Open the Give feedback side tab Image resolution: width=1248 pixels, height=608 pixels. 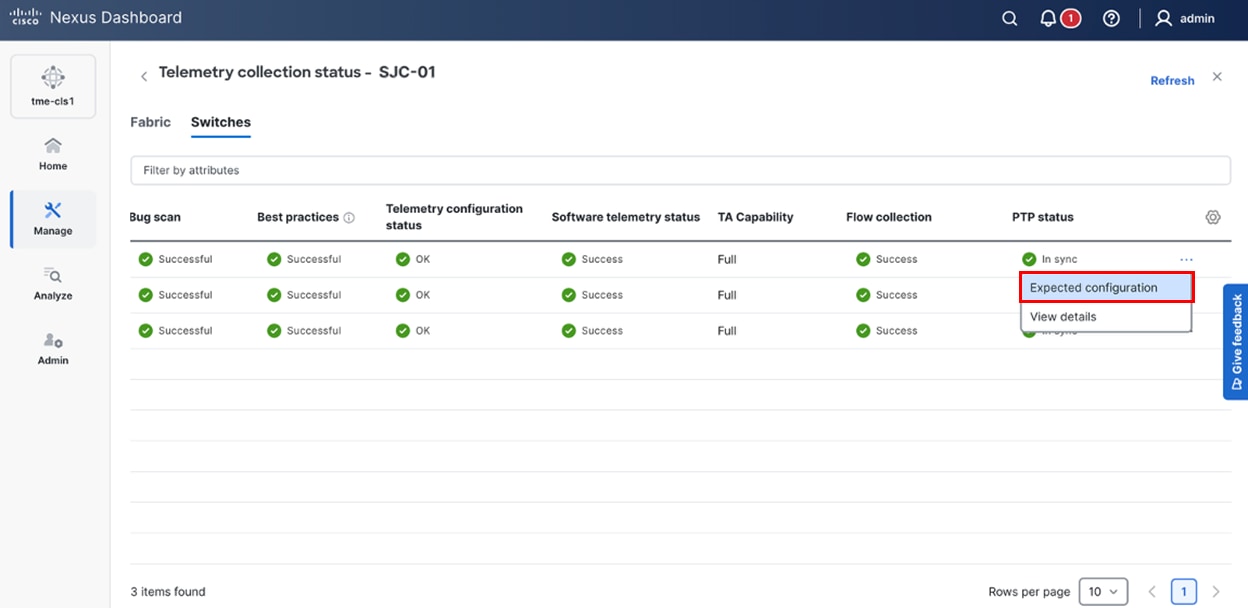pyautogui.click(x=1236, y=341)
